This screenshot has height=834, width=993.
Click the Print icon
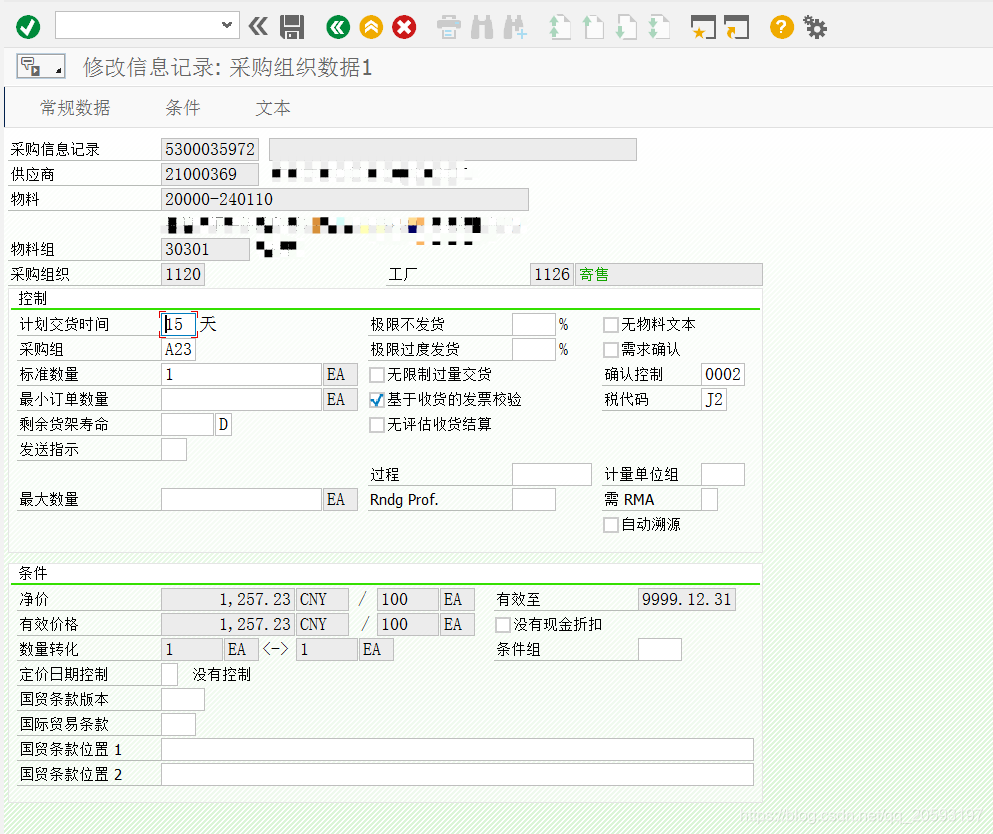(x=449, y=27)
